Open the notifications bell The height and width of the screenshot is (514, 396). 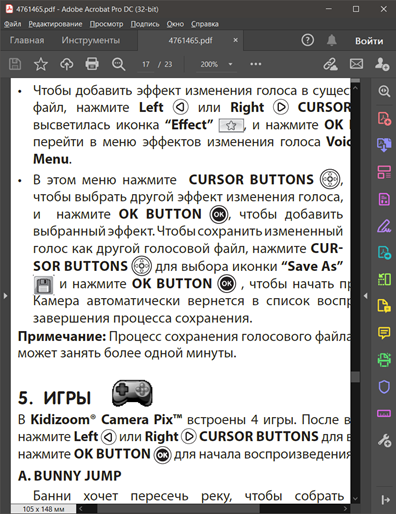click(331, 40)
